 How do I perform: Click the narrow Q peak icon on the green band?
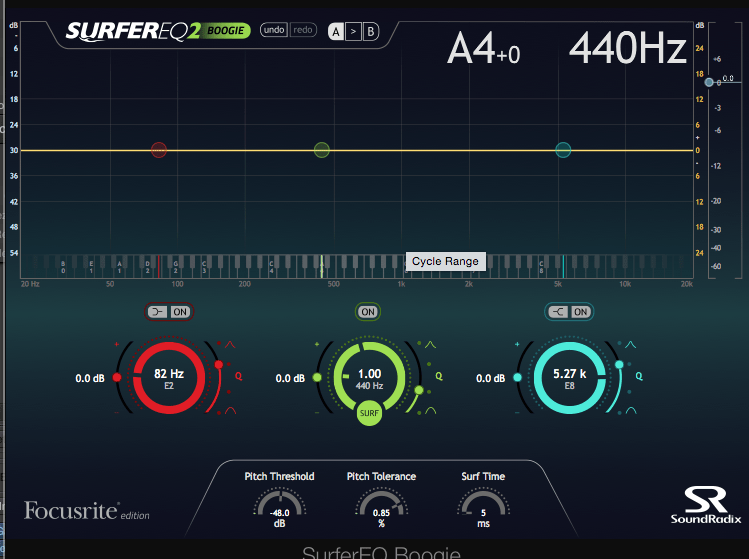coord(430,344)
